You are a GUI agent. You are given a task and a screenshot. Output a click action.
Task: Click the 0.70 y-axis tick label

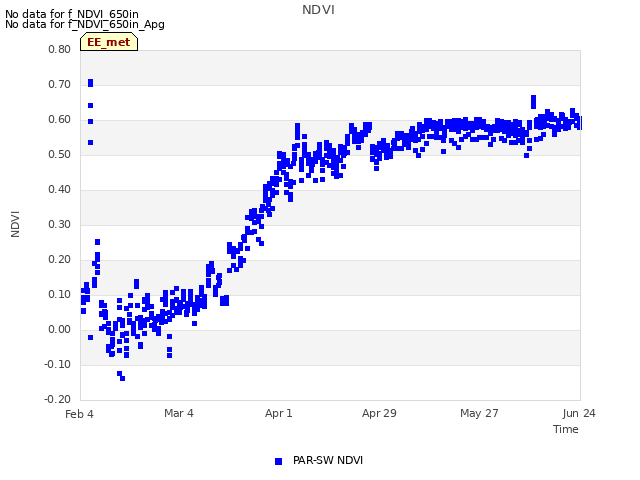coord(60,84)
